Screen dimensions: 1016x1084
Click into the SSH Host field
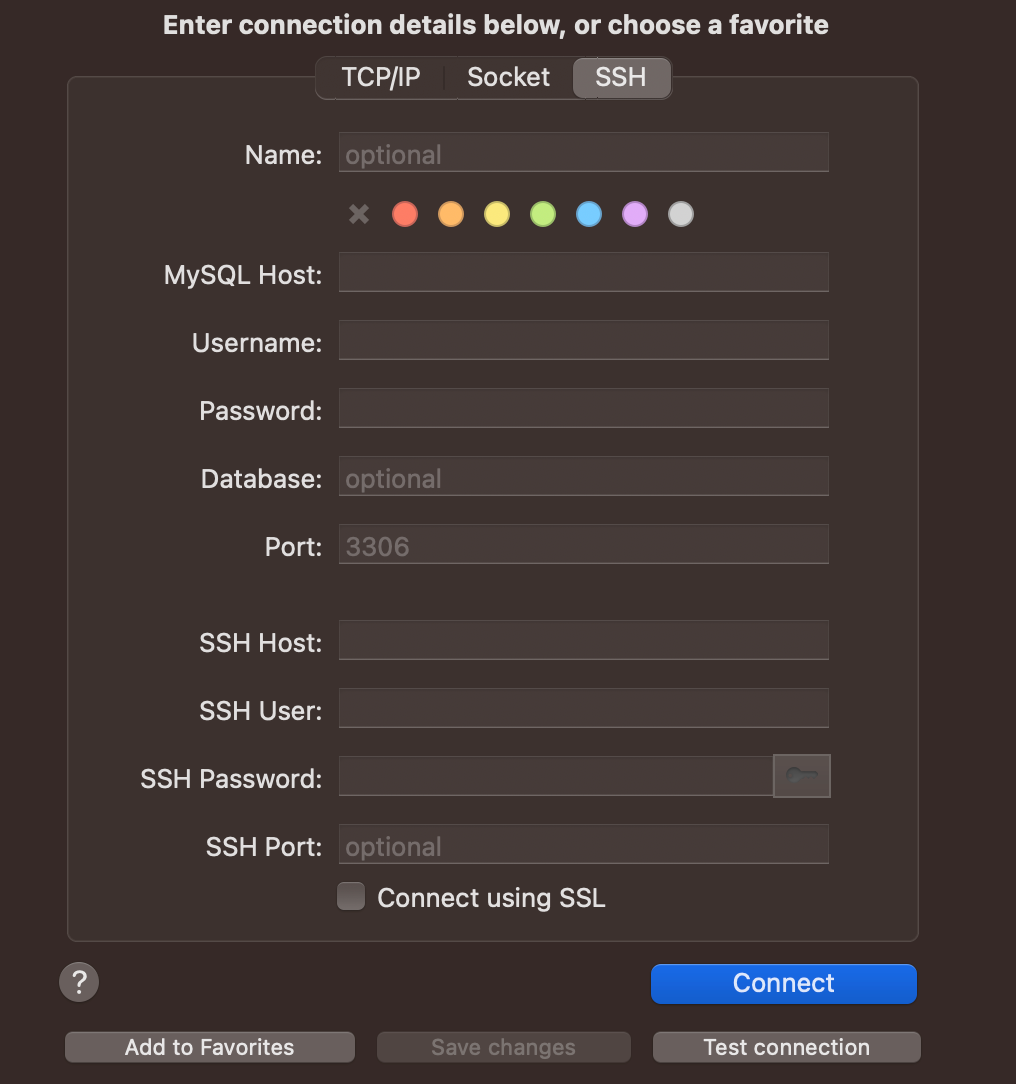tap(583, 640)
